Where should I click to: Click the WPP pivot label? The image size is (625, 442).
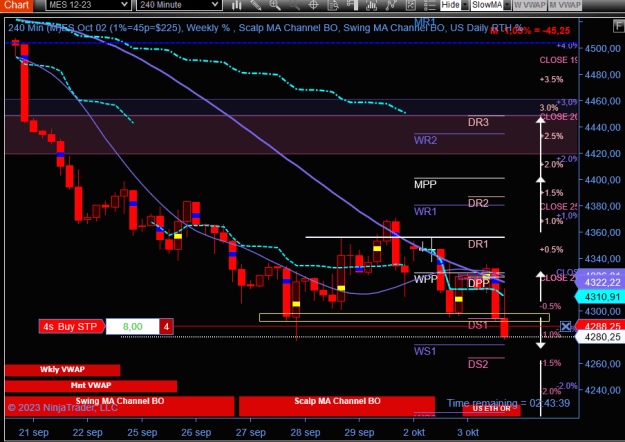426,279
